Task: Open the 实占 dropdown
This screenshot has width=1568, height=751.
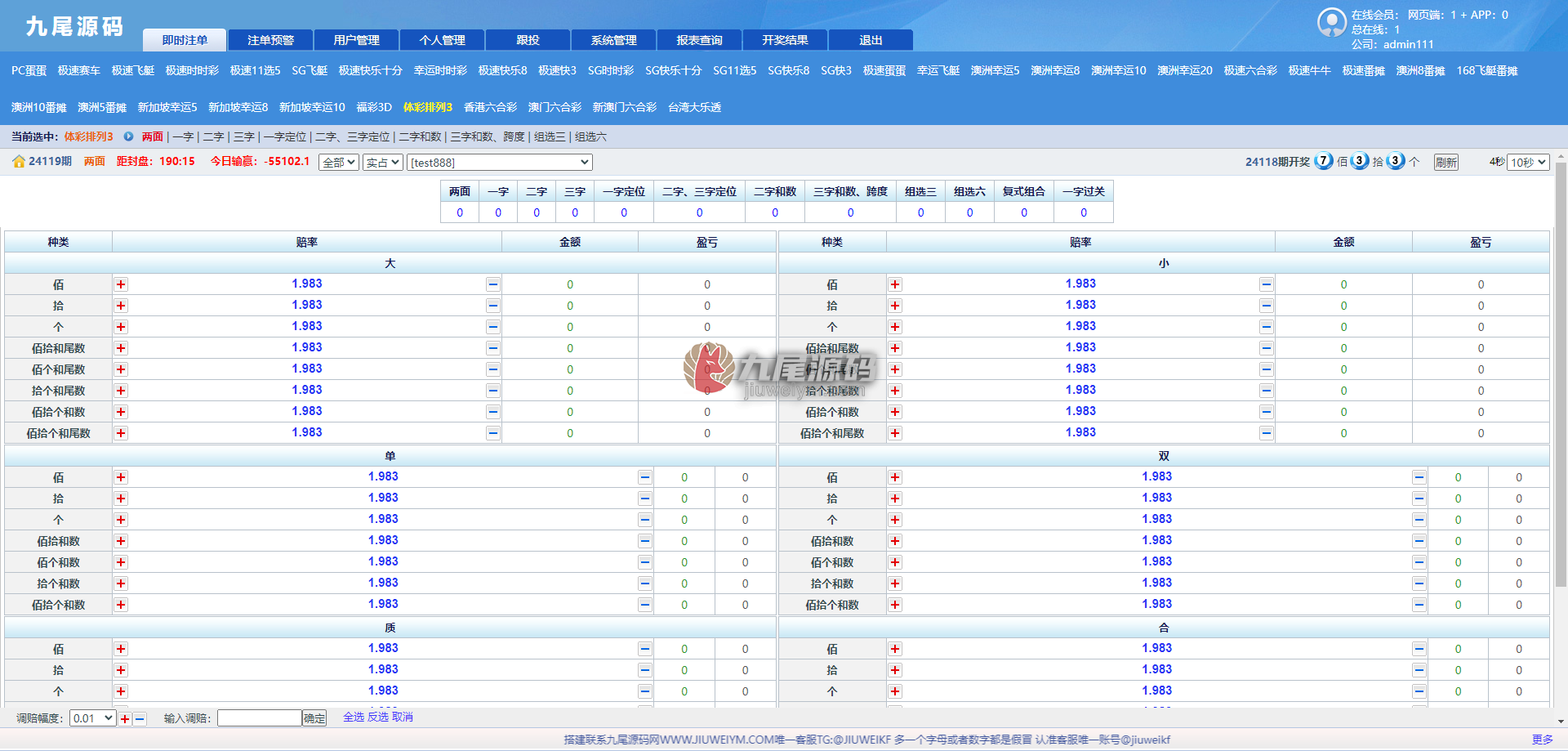Action: tap(383, 163)
